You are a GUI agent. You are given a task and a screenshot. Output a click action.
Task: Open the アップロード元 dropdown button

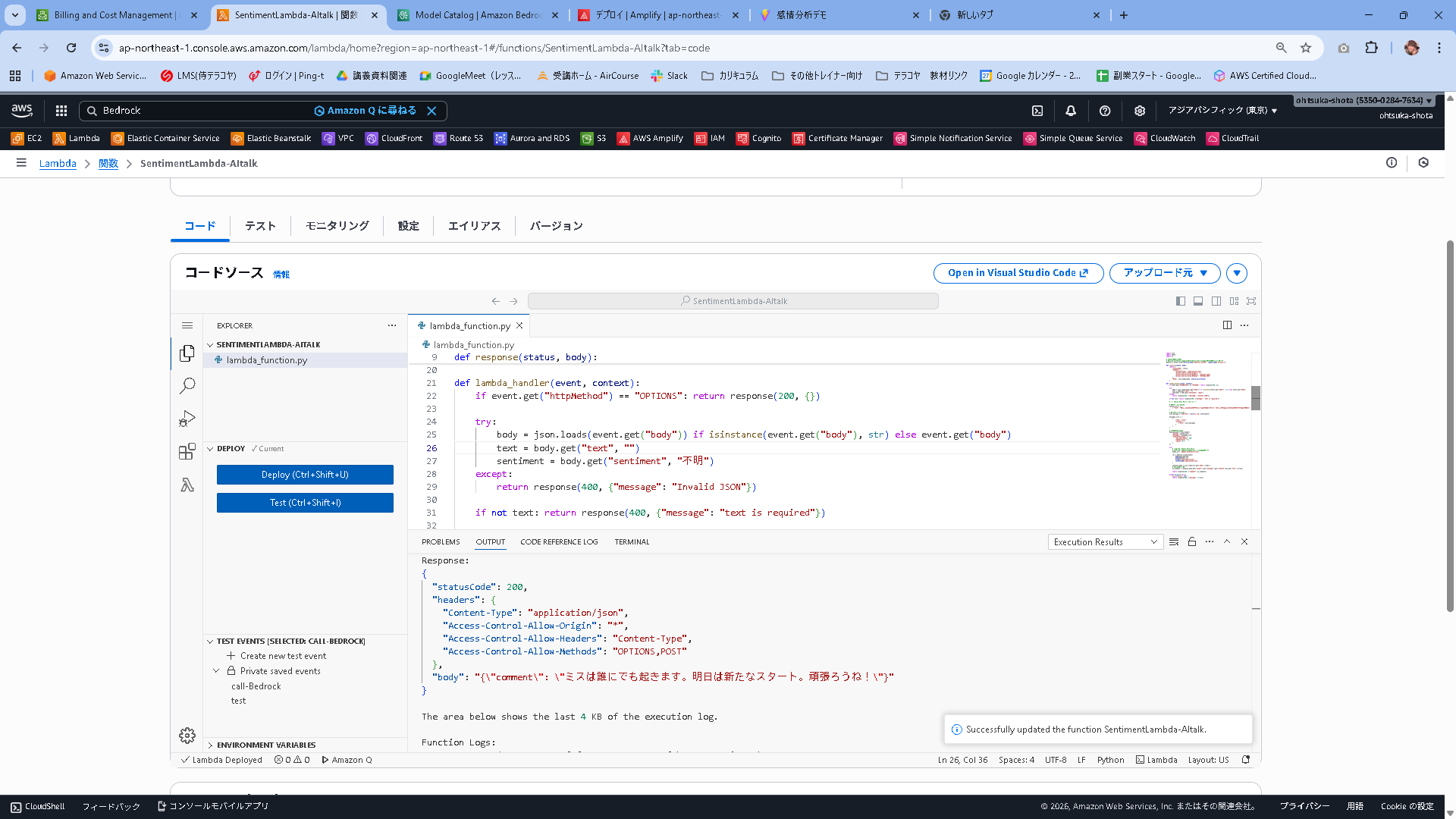coord(1164,273)
